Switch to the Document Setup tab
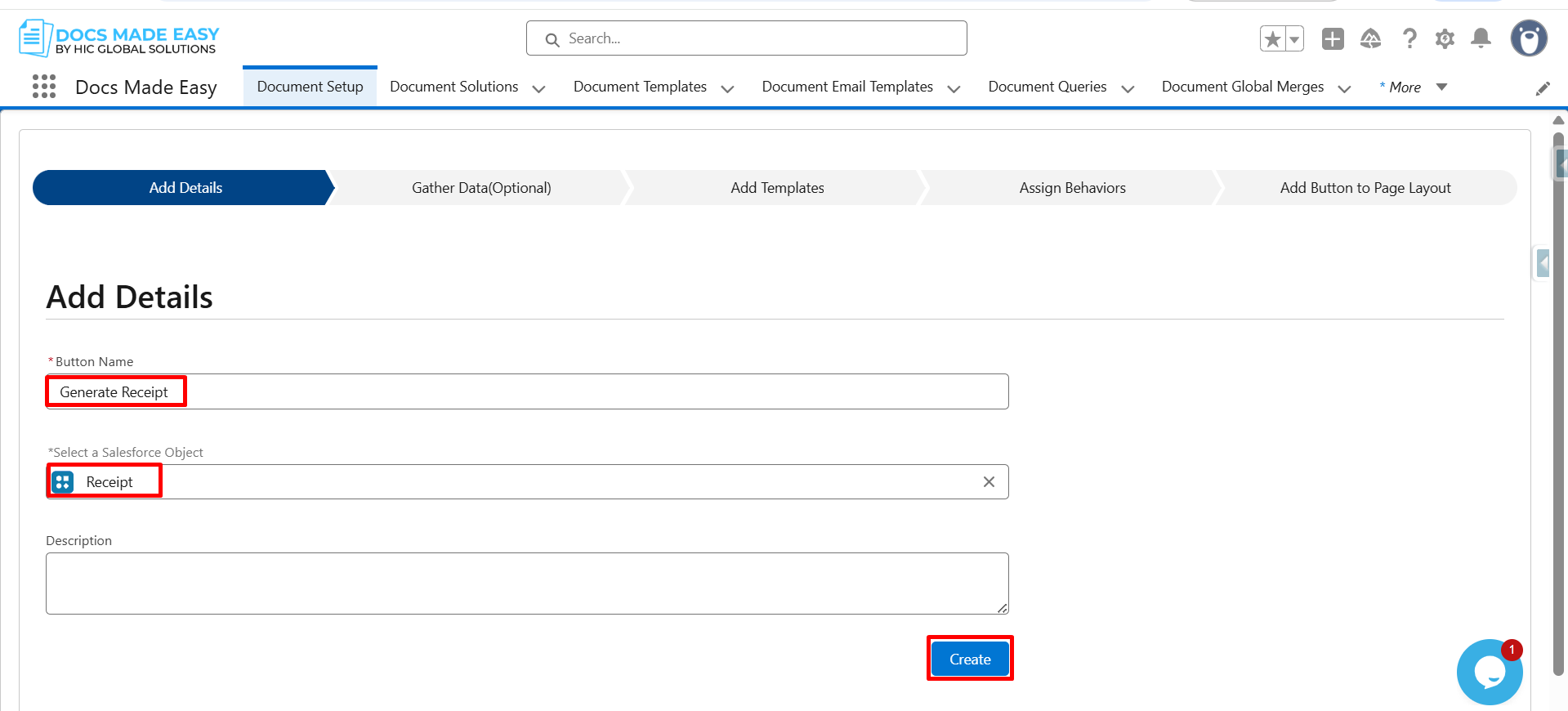The image size is (1568, 711). coord(310,87)
